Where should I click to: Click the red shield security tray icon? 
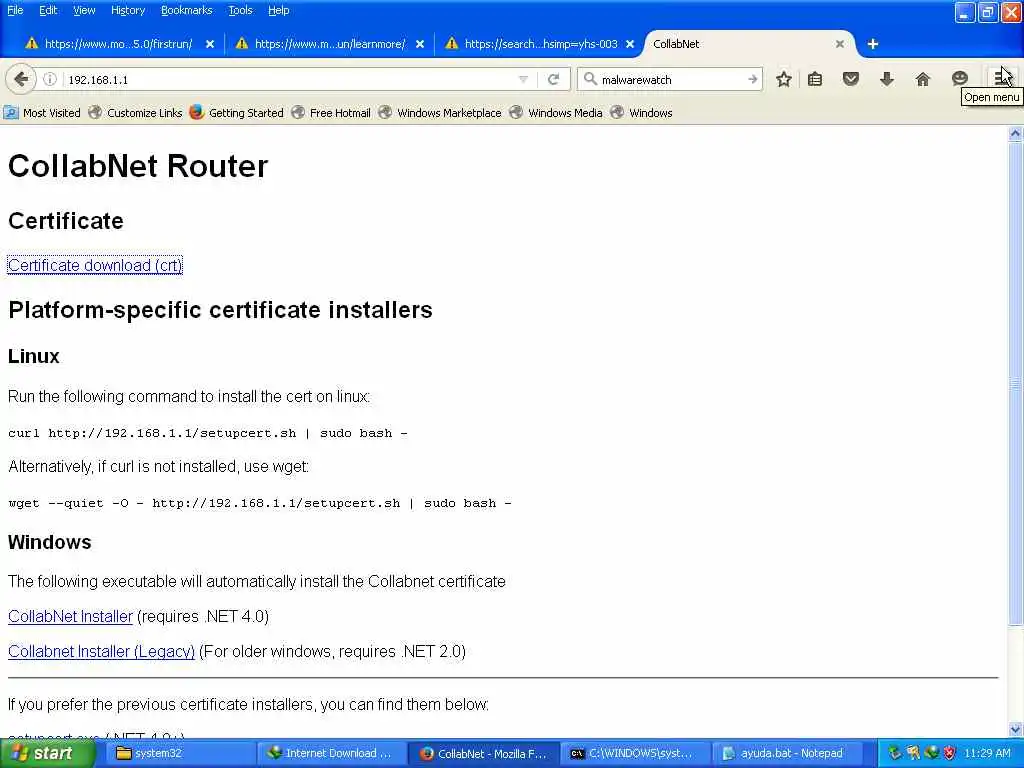click(950, 753)
